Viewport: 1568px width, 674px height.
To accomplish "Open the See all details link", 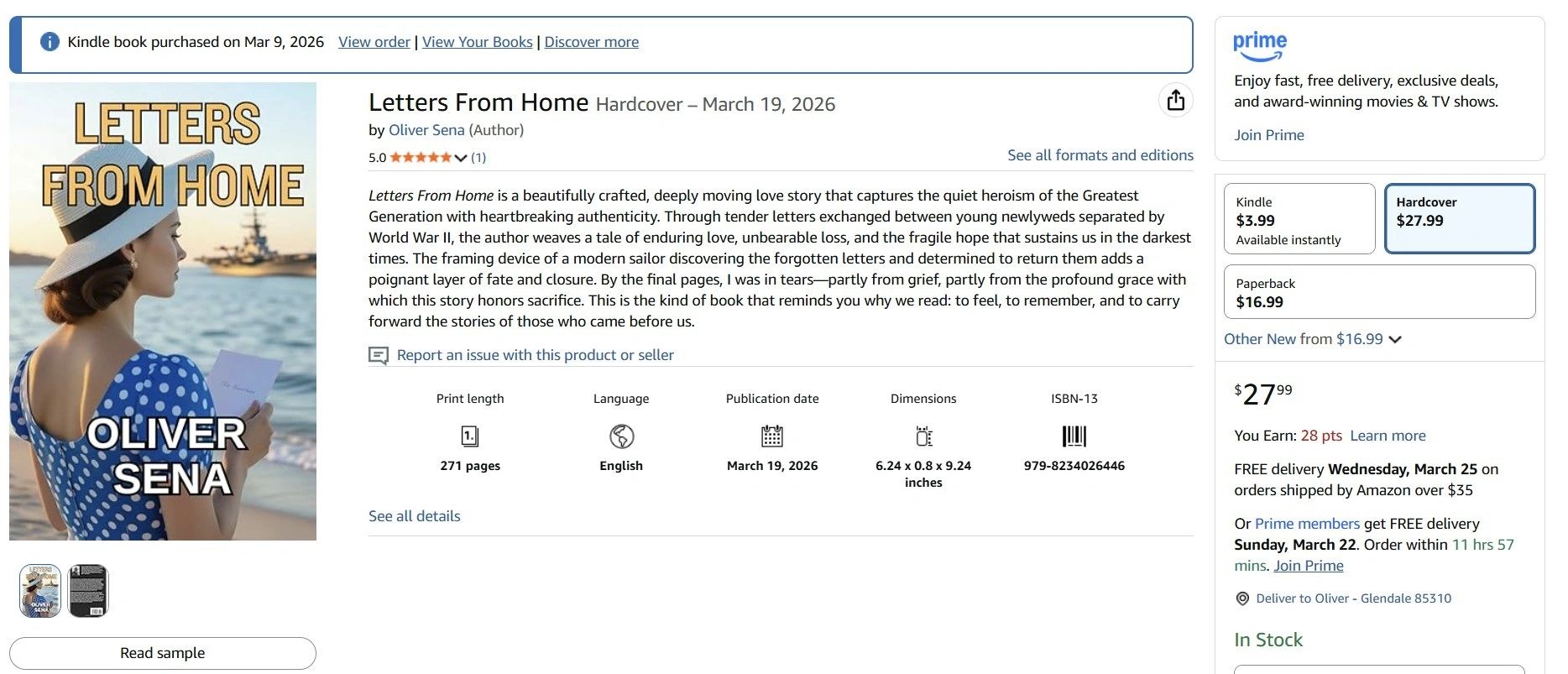I will click(414, 516).
